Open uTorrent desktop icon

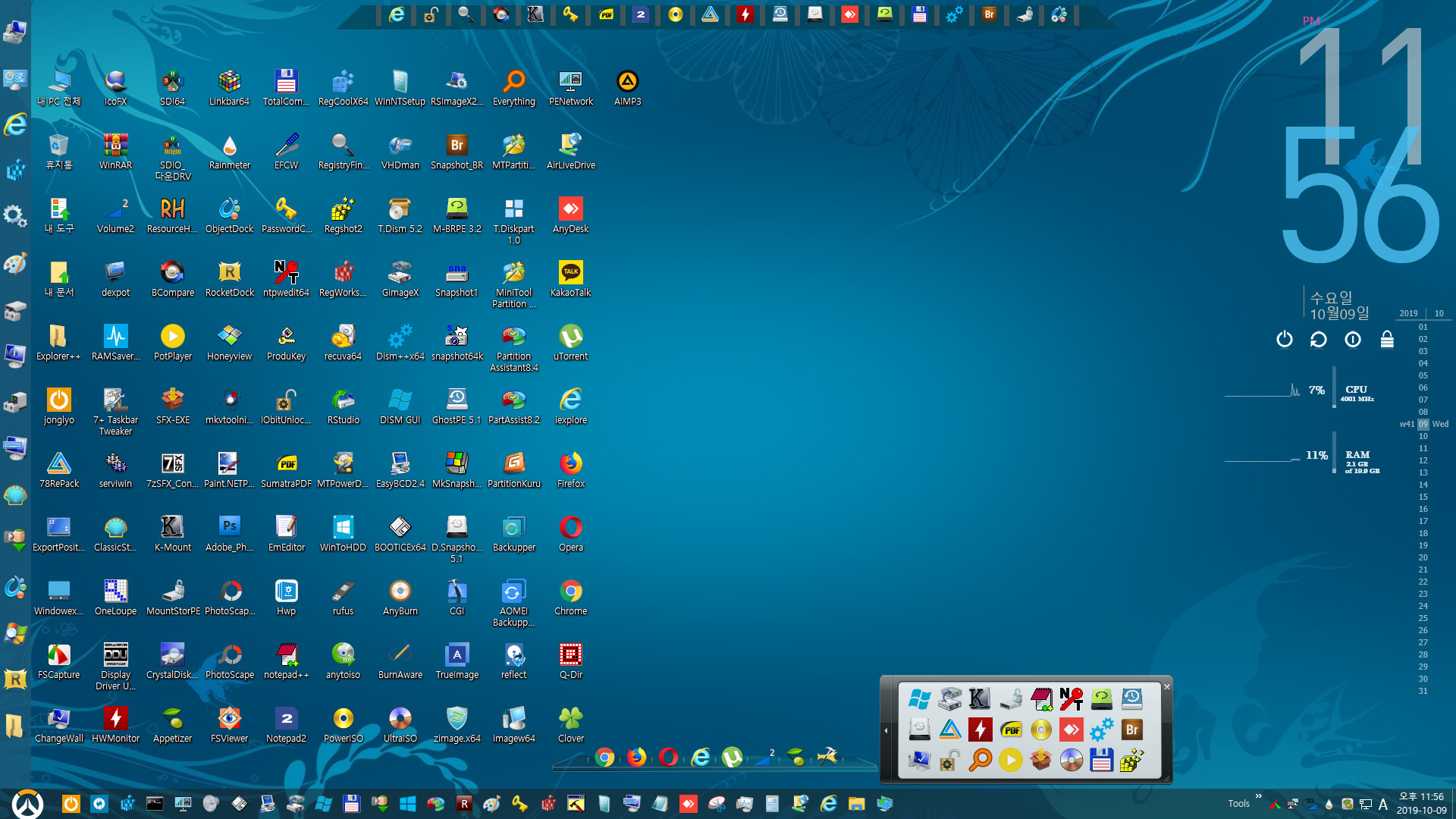coord(570,342)
